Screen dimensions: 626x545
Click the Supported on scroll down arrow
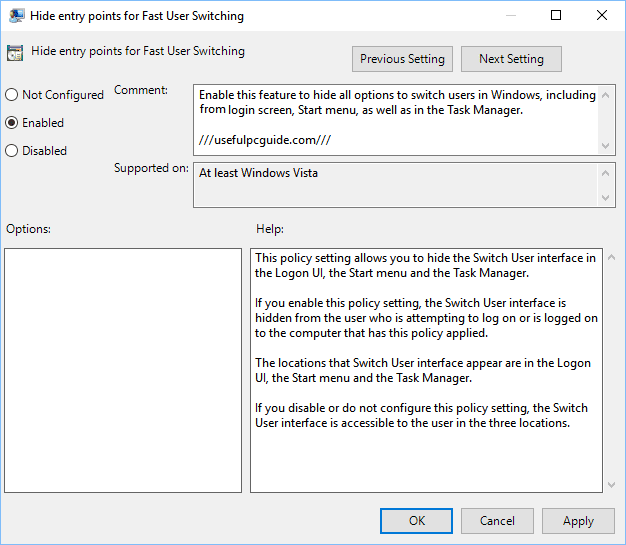pyautogui.click(x=605, y=197)
